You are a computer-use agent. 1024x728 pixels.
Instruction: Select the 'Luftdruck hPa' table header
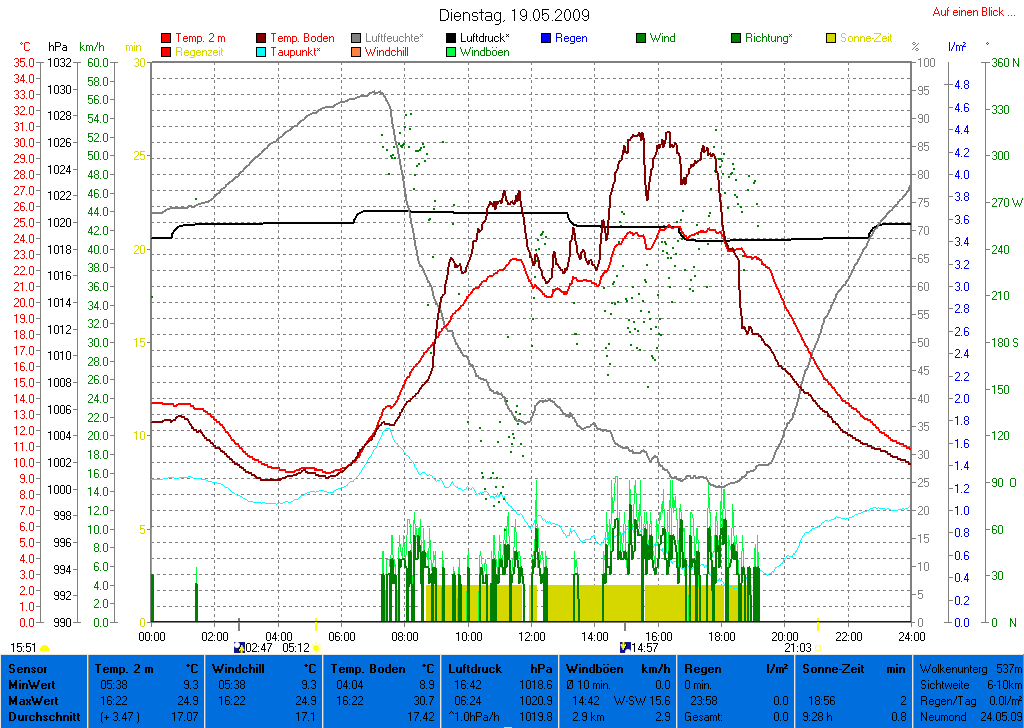pos(500,668)
